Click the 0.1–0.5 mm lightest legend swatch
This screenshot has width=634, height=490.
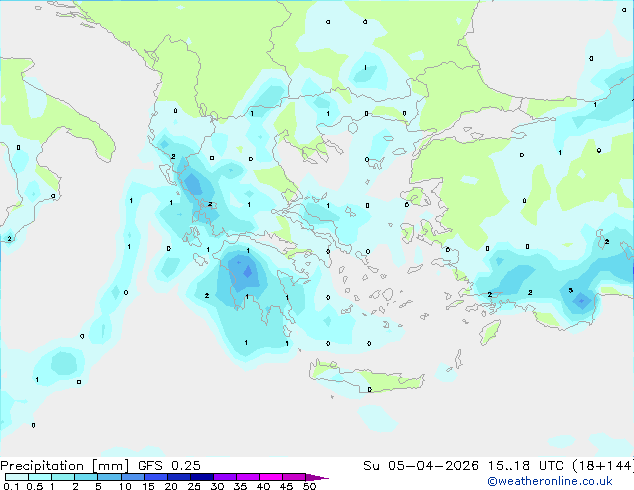pos(17,477)
